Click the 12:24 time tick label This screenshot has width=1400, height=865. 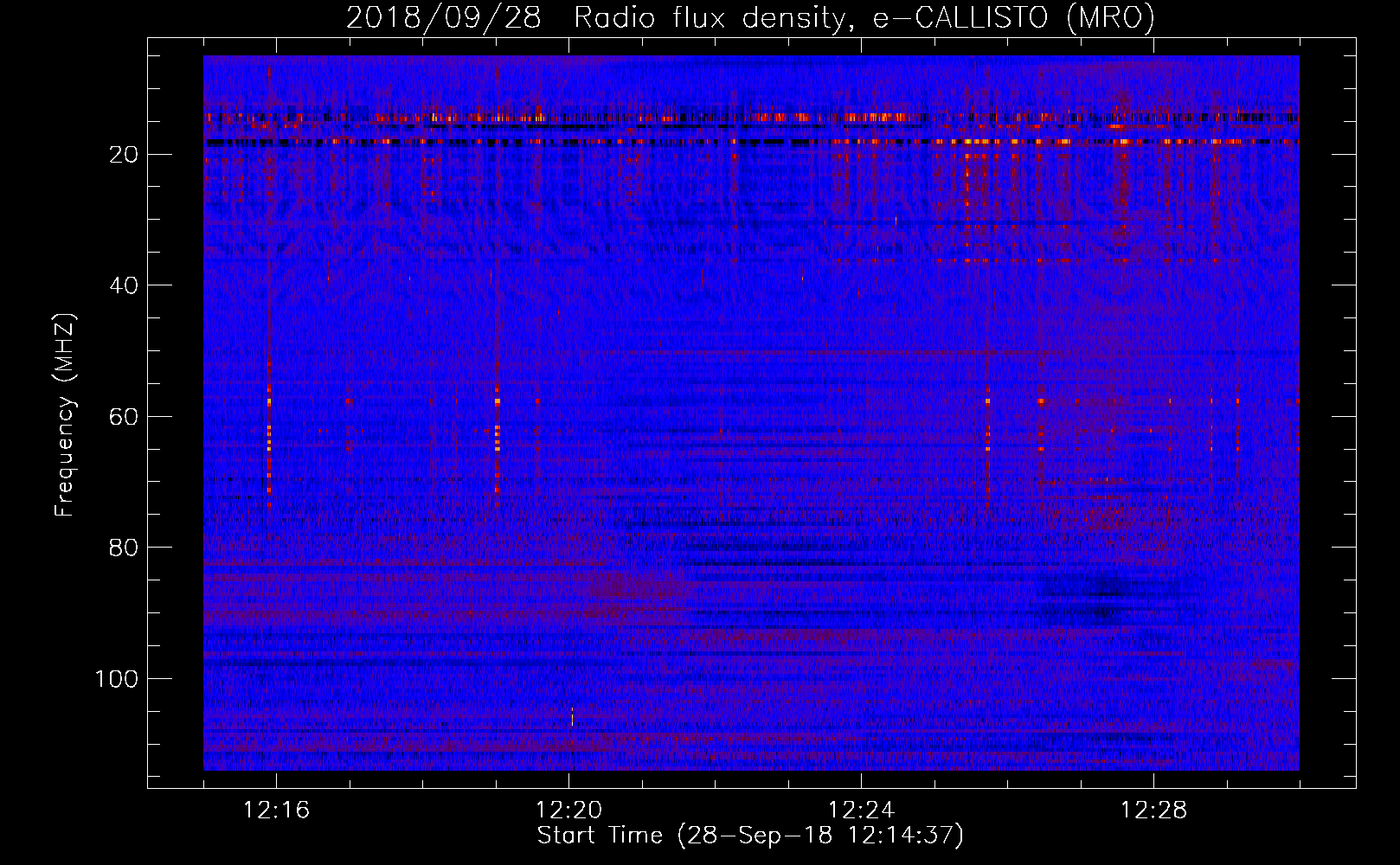(x=861, y=811)
